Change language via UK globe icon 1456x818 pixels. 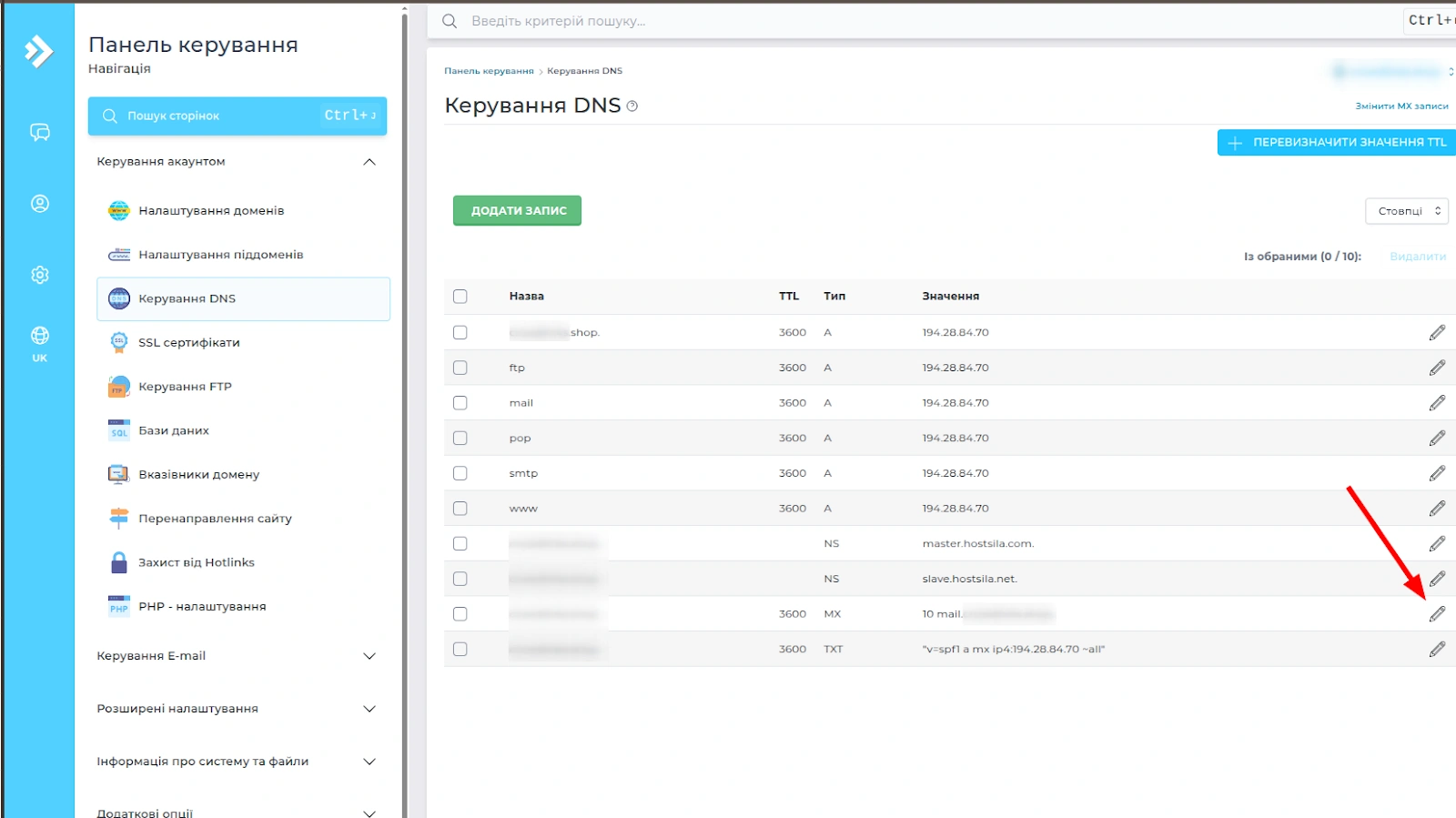(x=40, y=344)
